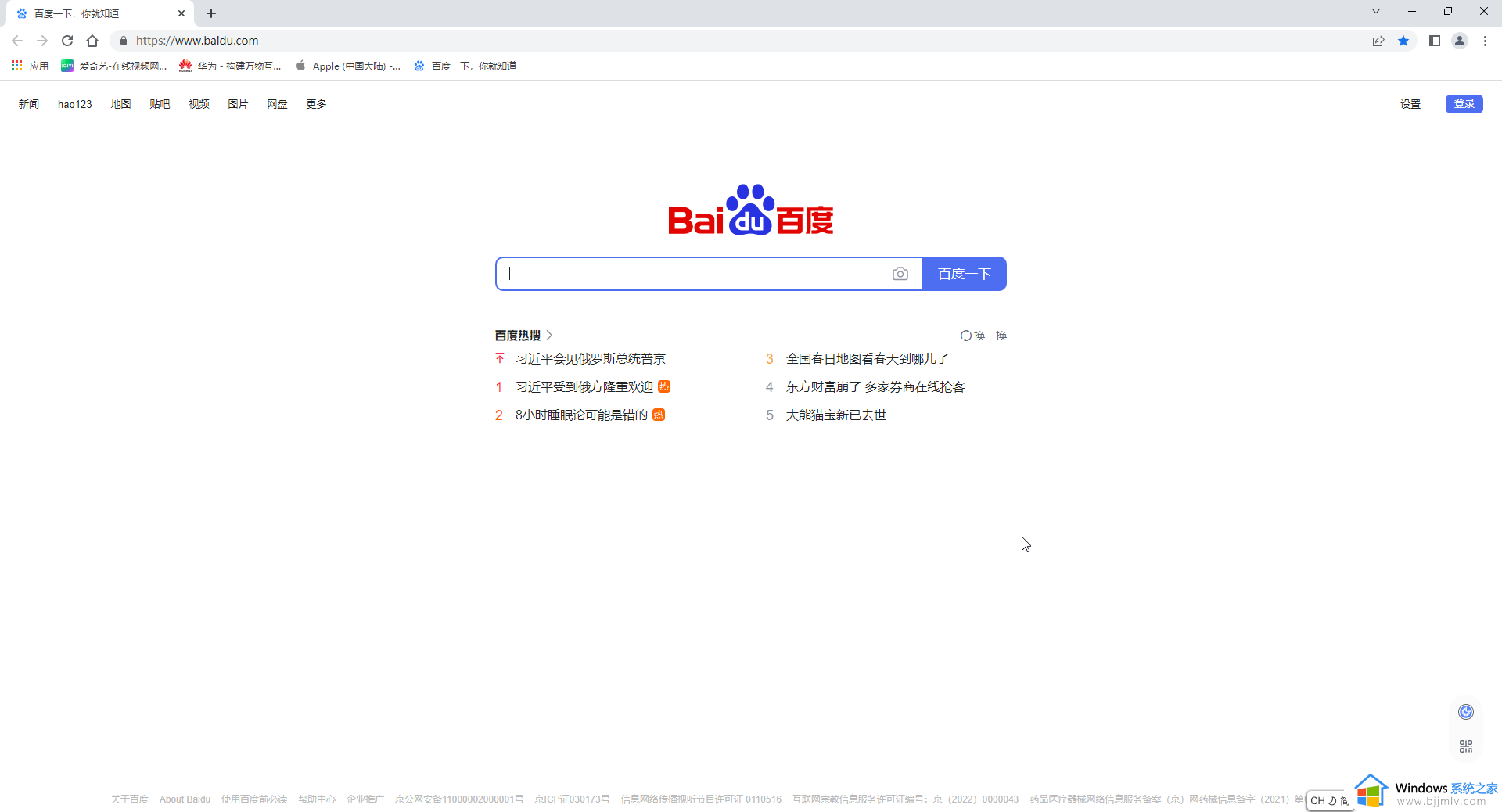
Task: Open 8小时睡眠论可能是错的 hot search
Action: (581, 415)
